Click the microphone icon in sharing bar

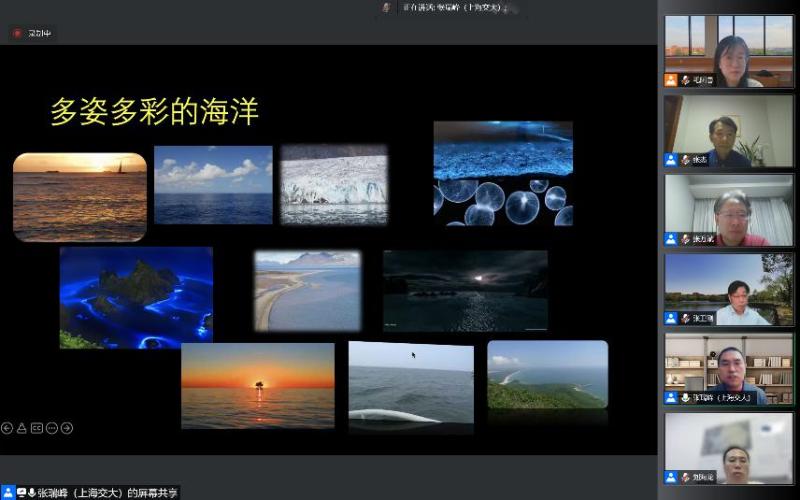click(32, 493)
